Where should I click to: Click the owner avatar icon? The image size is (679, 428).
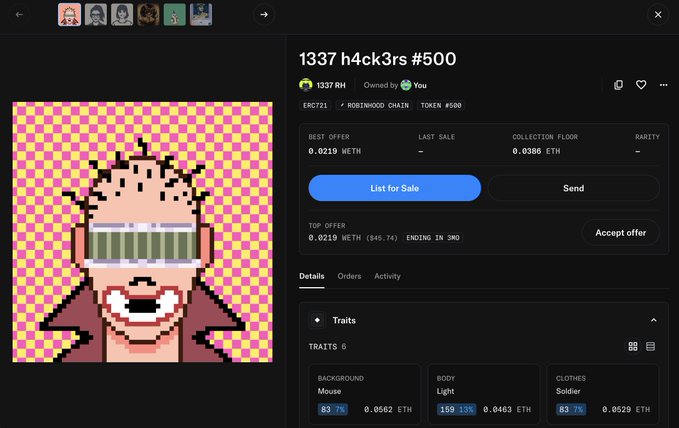pyautogui.click(x=406, y=85)
